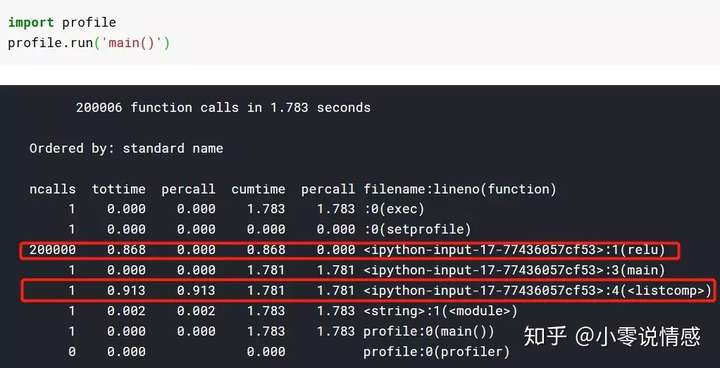The image size is (720, 368).
Task: Select the highlighted relu profile row
Action: coord(350,250)
